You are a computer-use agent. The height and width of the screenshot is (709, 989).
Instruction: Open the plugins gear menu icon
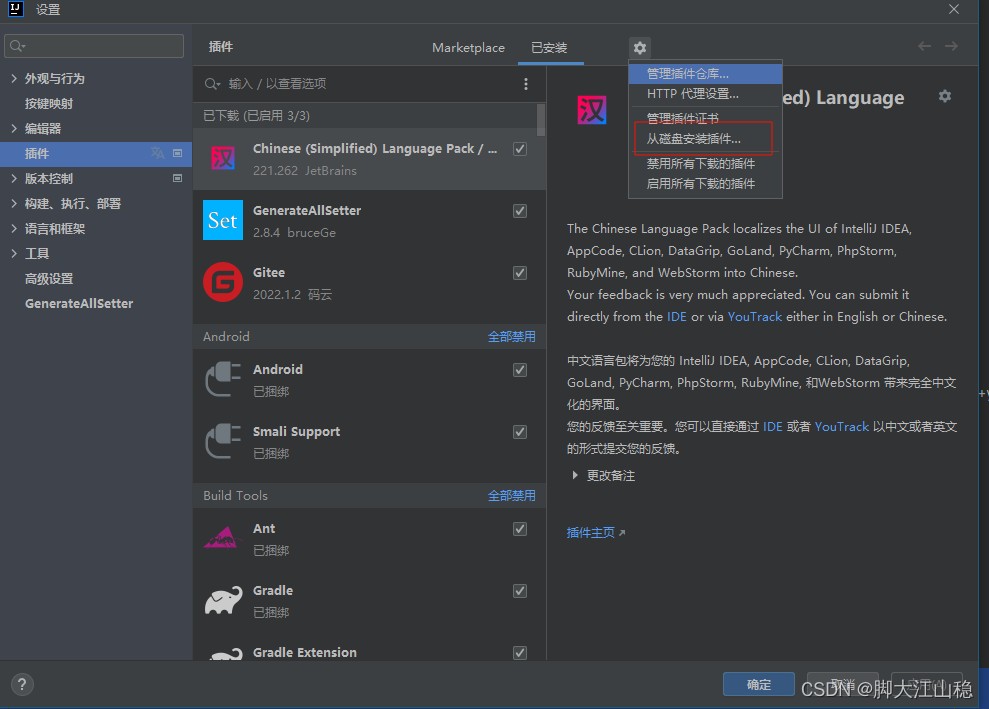point(640,47)
